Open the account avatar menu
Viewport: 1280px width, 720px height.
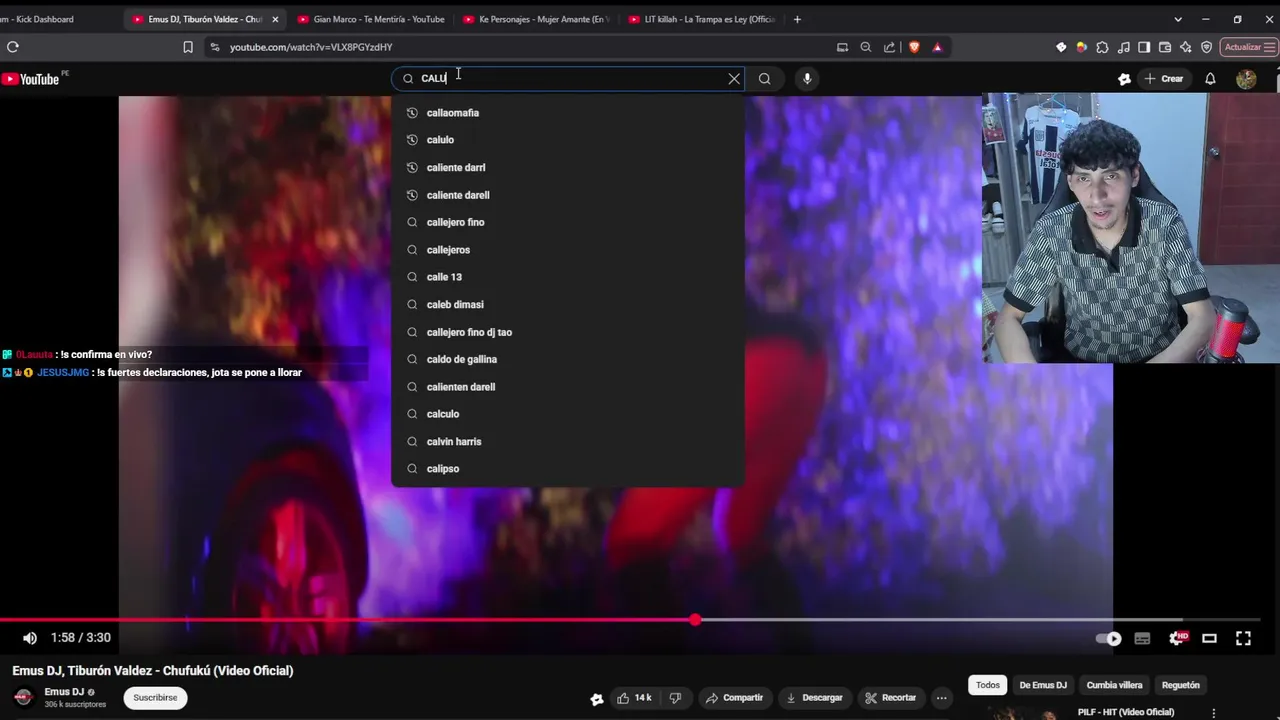click(x=1246, y=79)
